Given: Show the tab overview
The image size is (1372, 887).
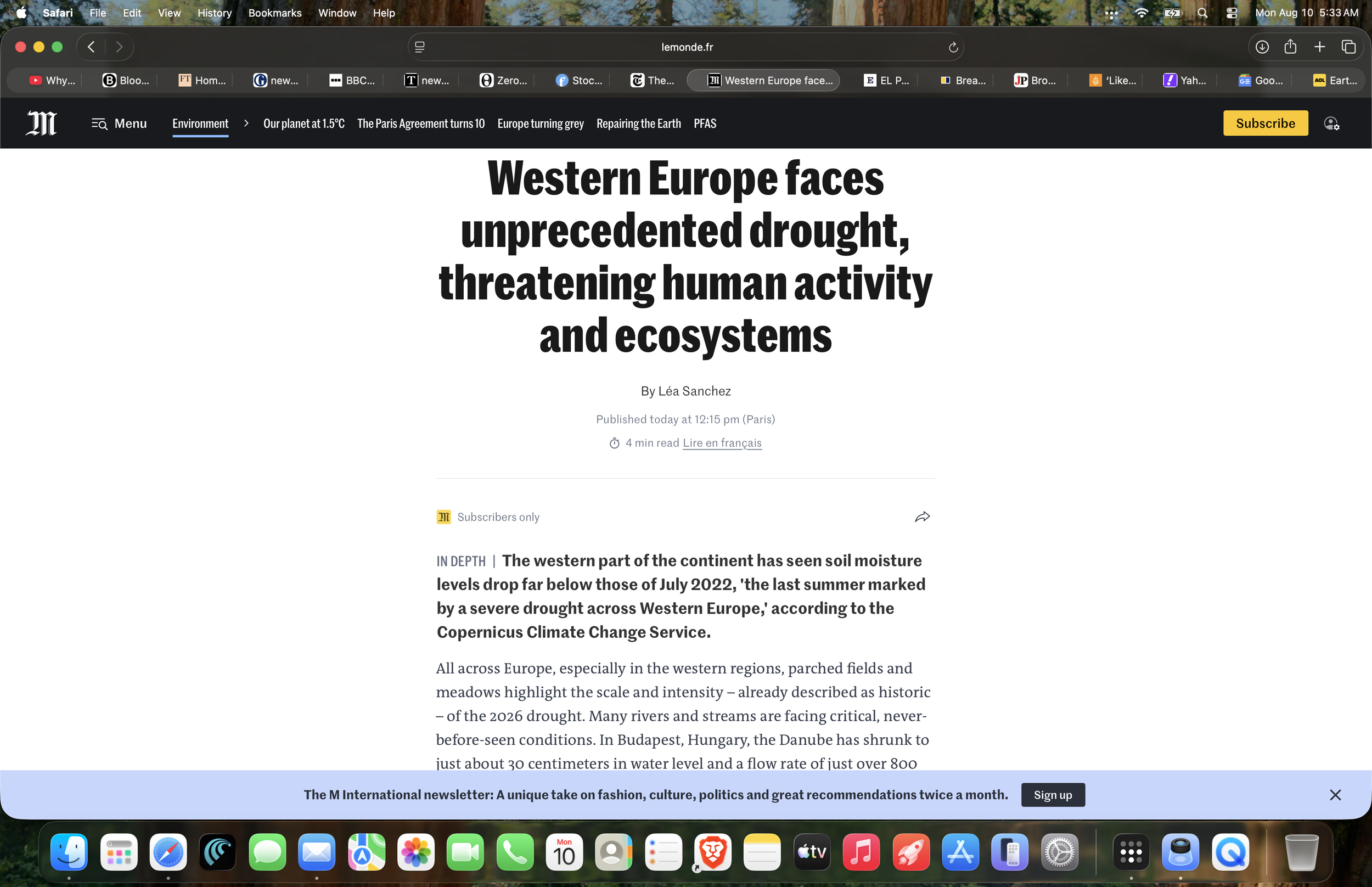Looking at the screenshot, I should (x=1348, y=47).
